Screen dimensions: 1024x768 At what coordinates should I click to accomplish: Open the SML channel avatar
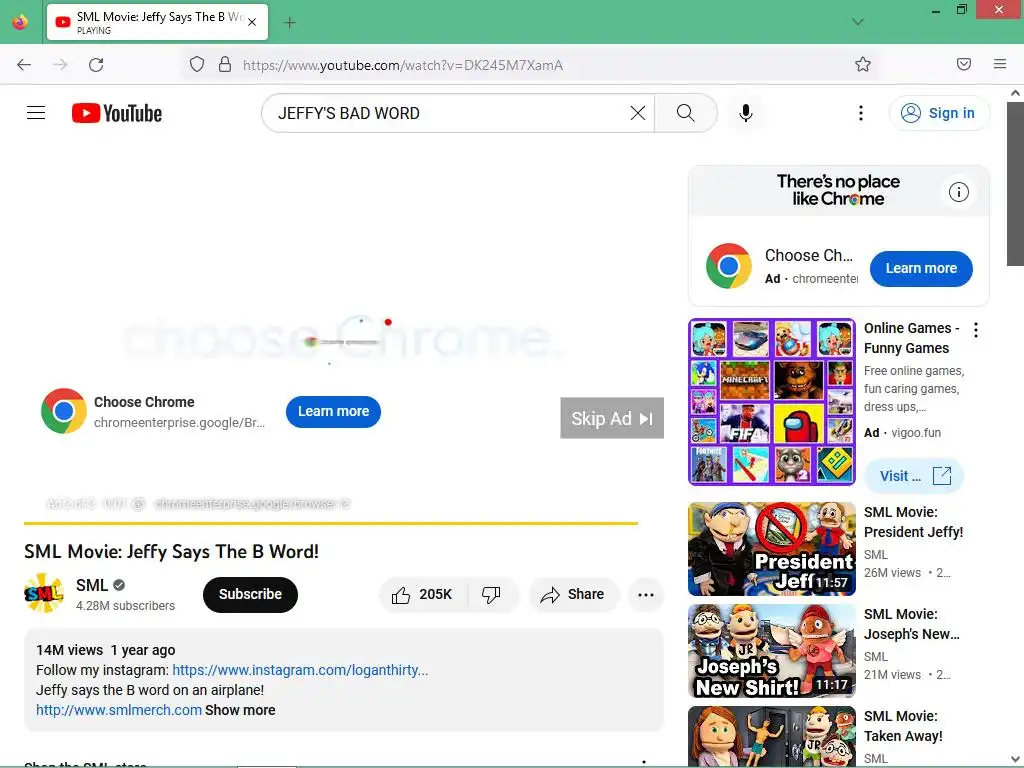coord(44,594)
